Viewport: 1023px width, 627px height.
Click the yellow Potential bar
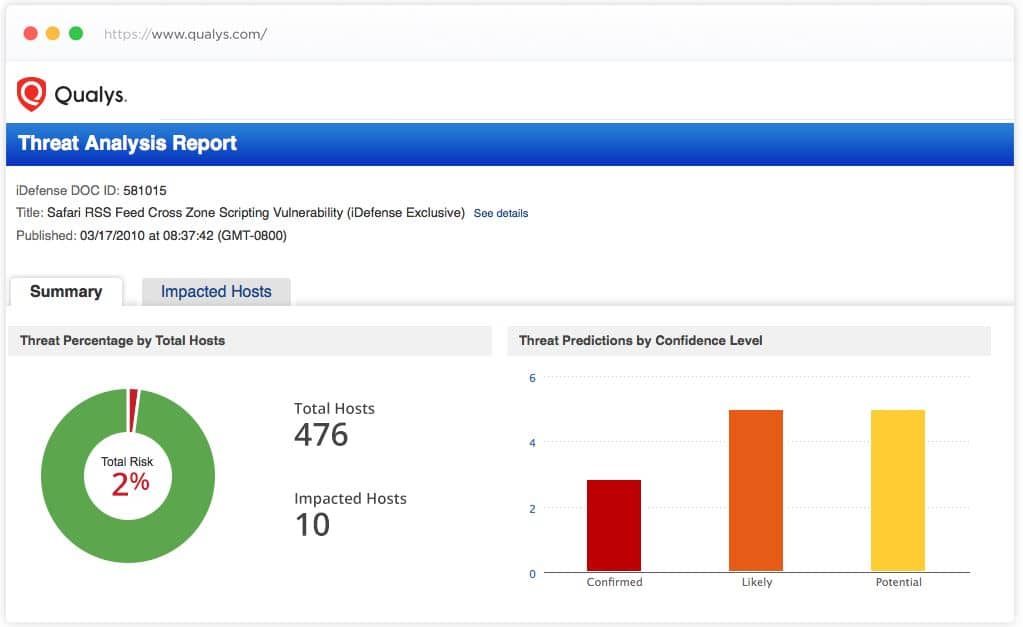click(x=898, y=491)
